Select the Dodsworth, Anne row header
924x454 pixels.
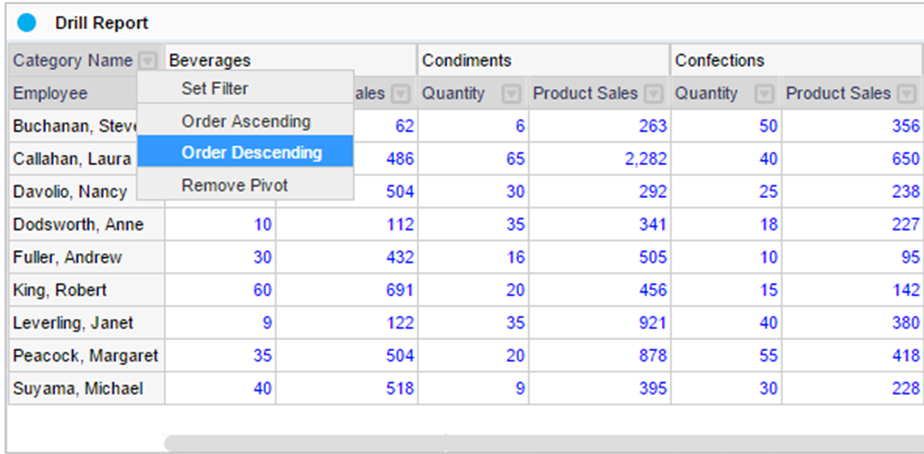point(79,225)
